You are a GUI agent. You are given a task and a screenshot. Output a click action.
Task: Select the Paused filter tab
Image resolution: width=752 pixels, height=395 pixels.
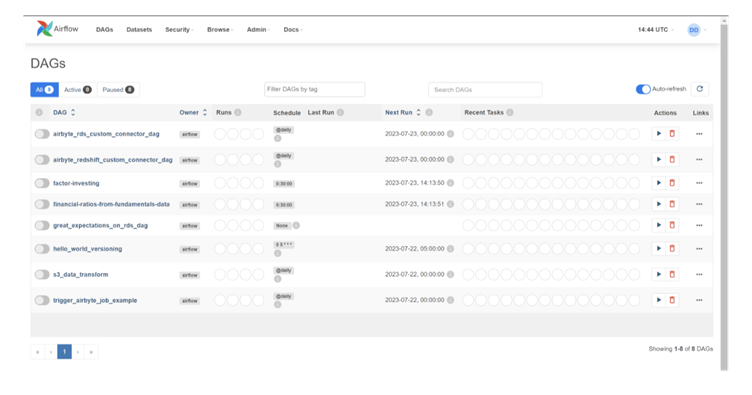118,90
